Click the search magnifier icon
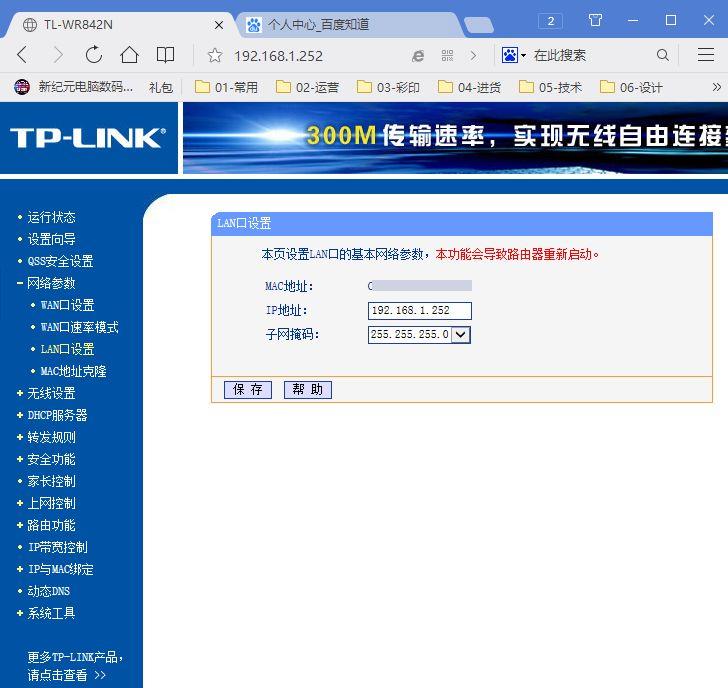 [663, 55]
